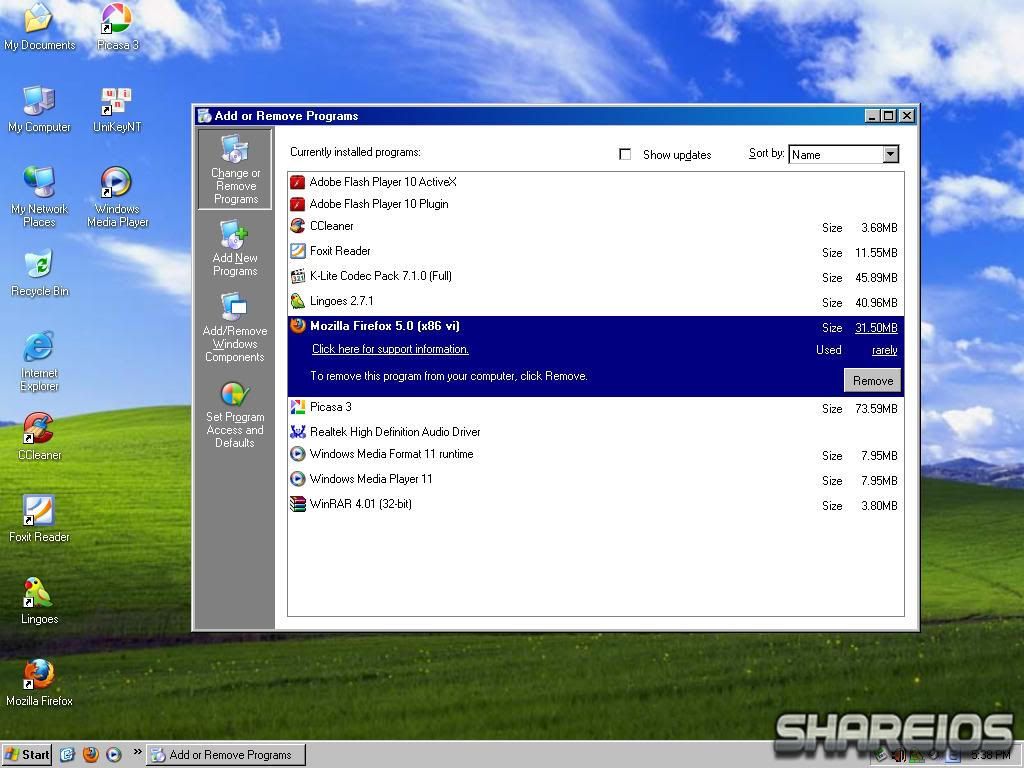Click Adobe Flash Player 10 ActiveX icon
The image size is (1024, 768).
click(298, 182)
